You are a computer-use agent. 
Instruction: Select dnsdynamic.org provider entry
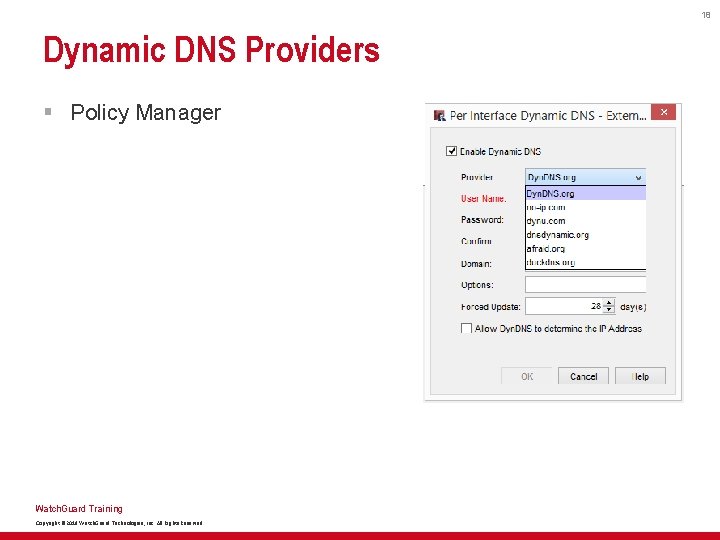click(585, 235)
